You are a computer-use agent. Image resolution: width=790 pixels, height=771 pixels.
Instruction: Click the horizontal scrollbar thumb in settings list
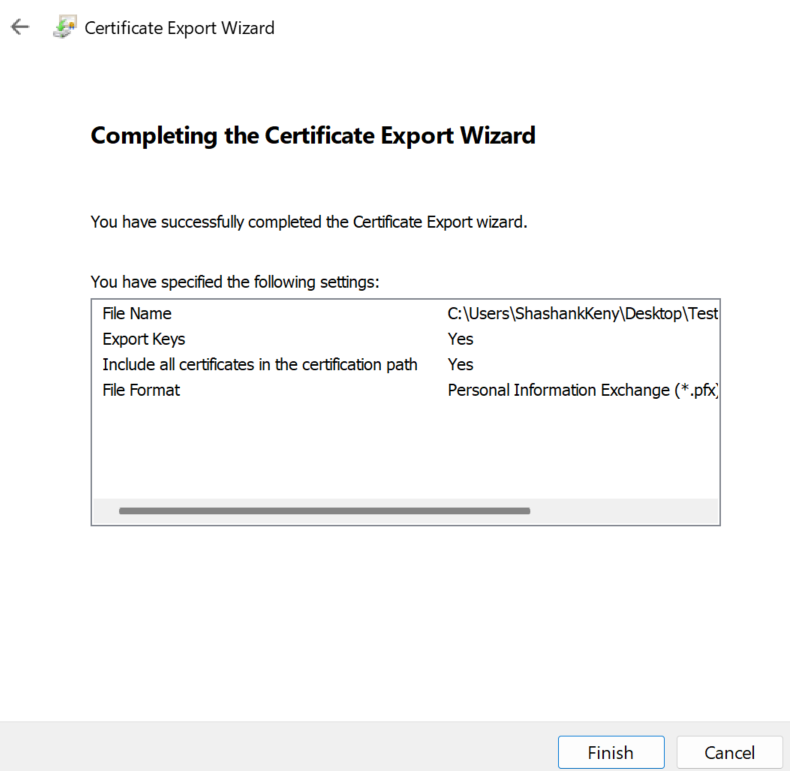coord(324,511)
